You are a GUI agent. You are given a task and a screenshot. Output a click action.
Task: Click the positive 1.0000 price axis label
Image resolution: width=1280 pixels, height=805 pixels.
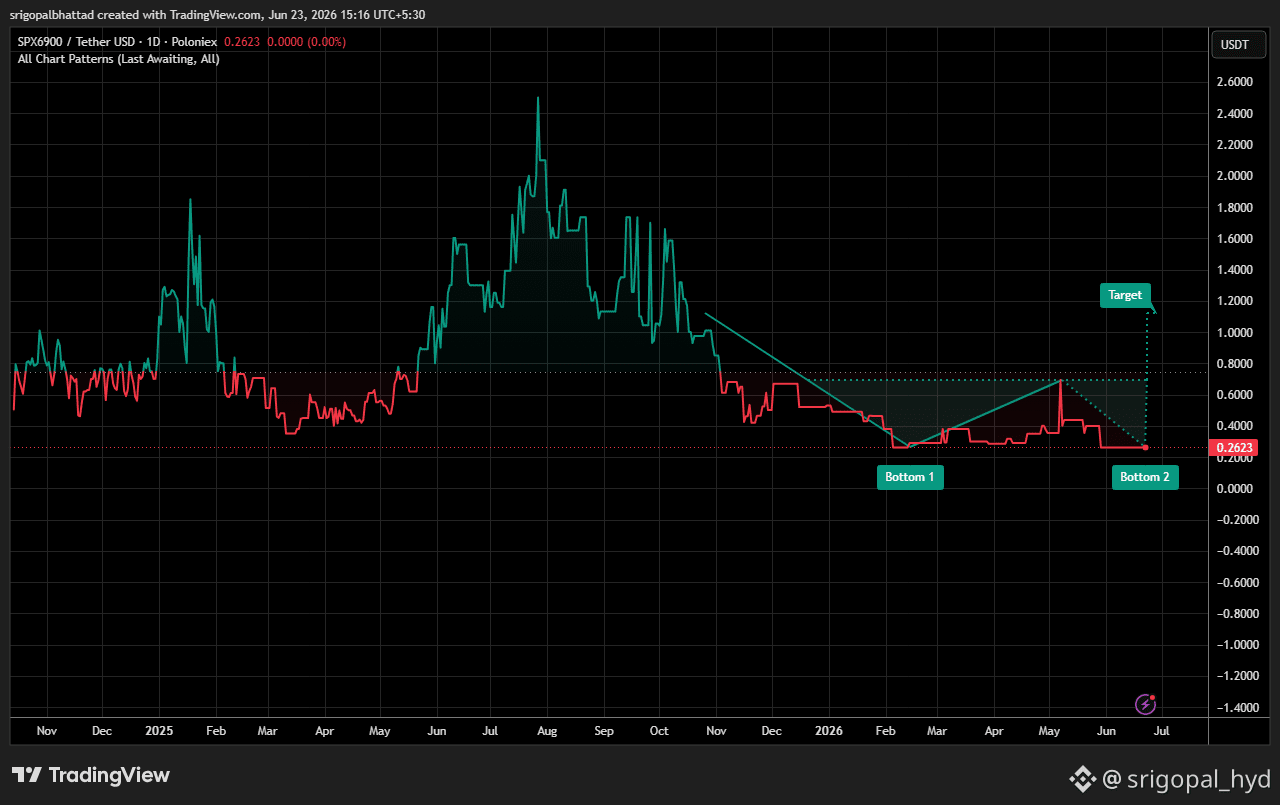coord(1236,333)
